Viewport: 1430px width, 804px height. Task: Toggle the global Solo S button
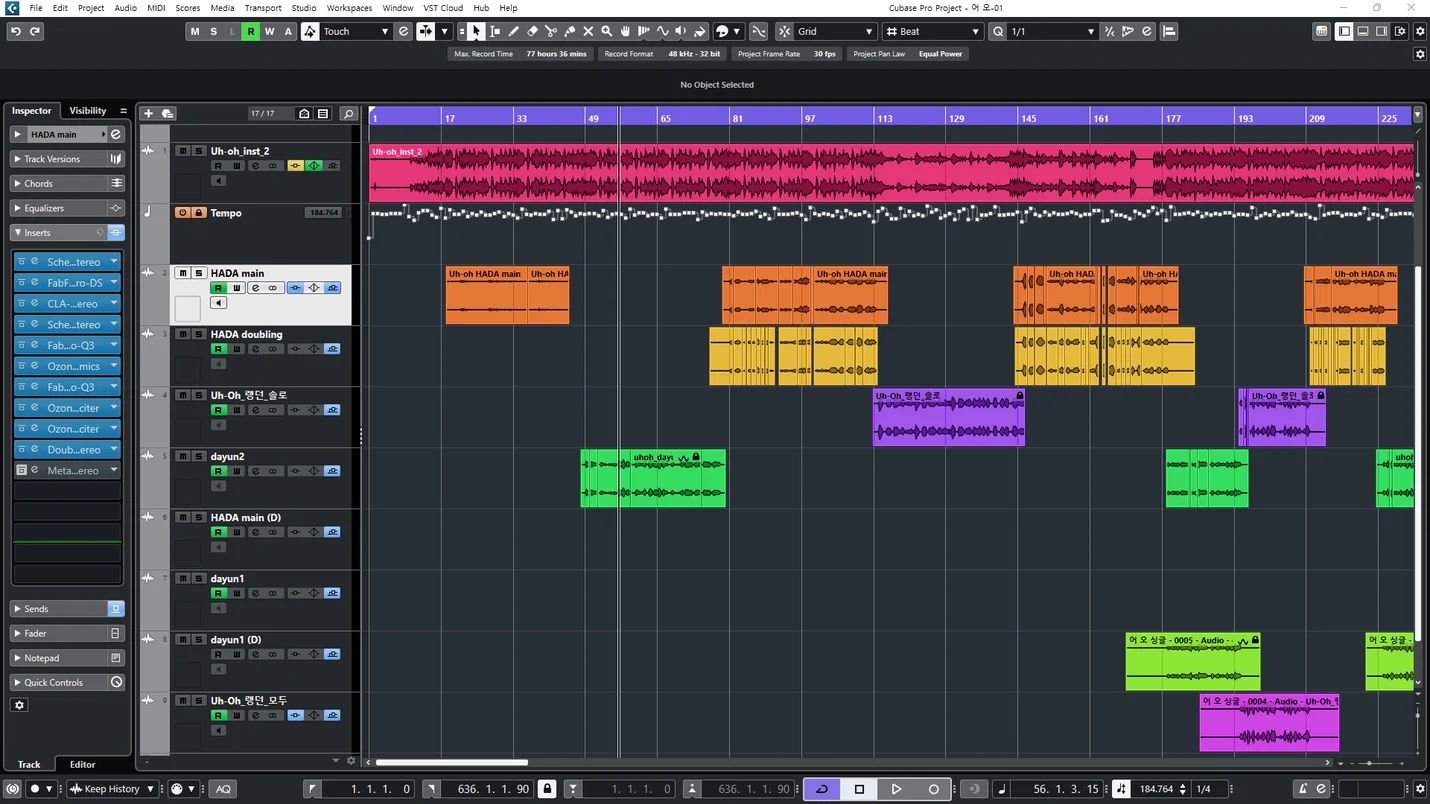(213, 31)
